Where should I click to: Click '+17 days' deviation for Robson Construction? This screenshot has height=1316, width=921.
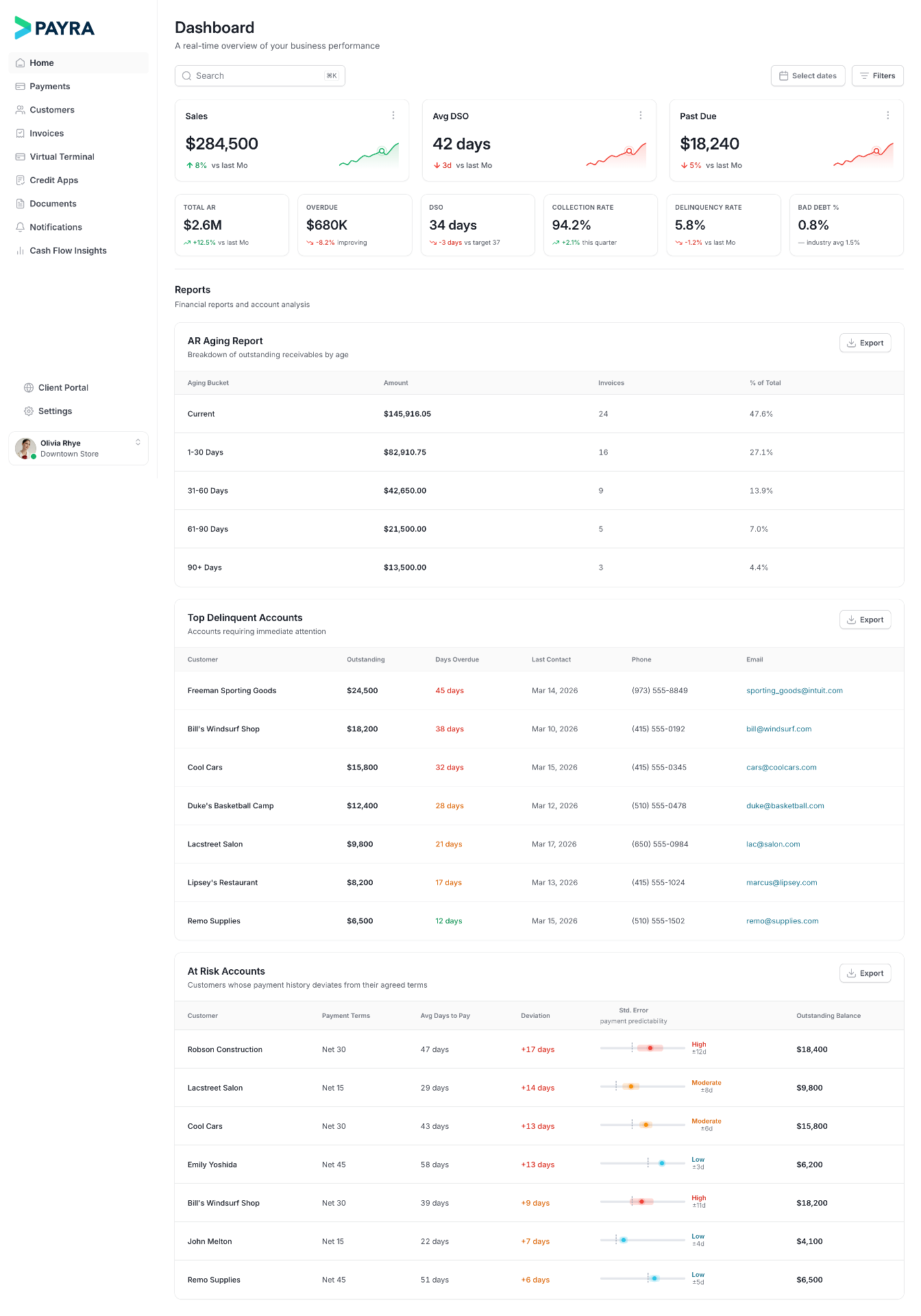point(538,1049)
